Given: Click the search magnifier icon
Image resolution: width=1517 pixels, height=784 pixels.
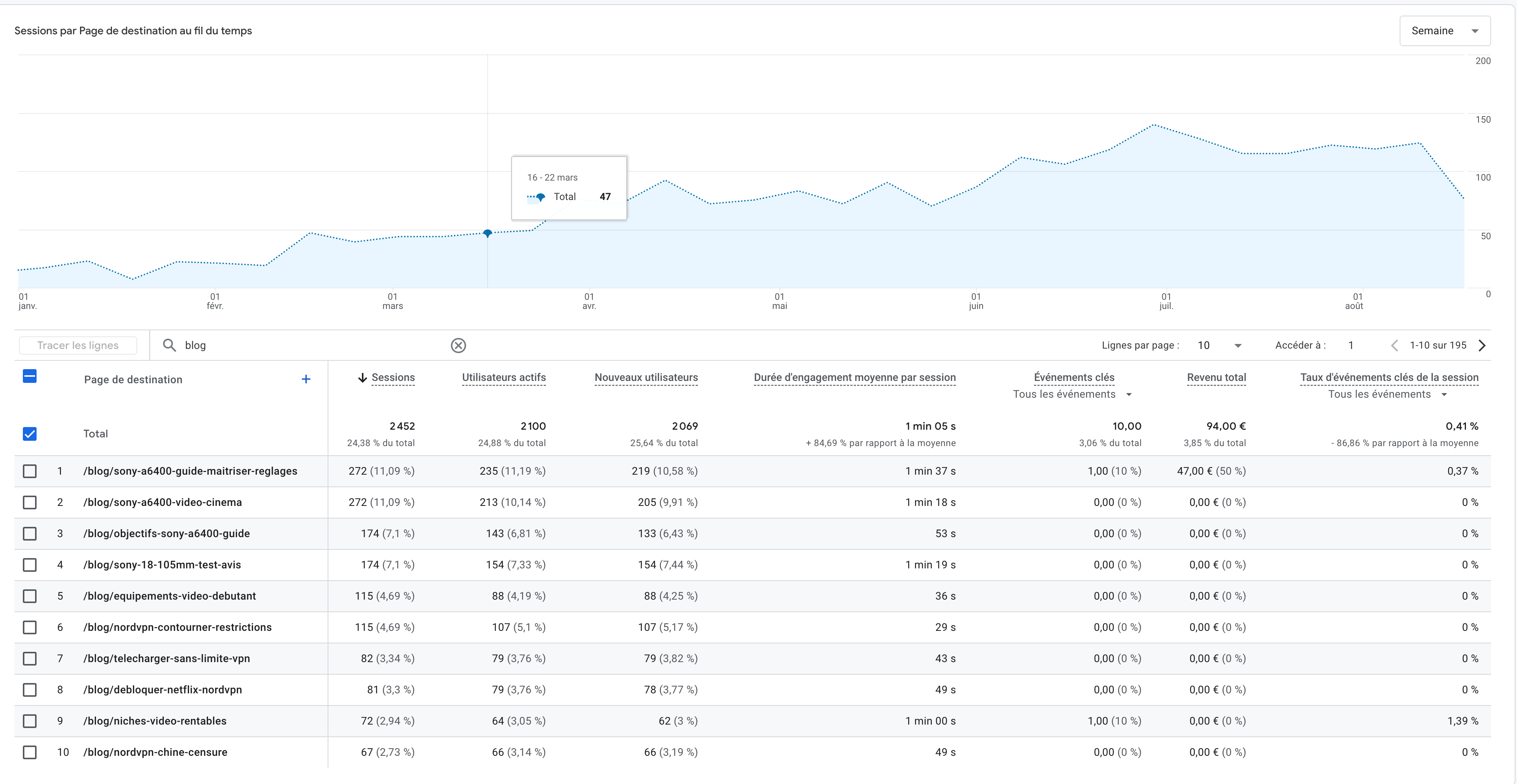Looking at the screenshot, I should click(170, 345).
